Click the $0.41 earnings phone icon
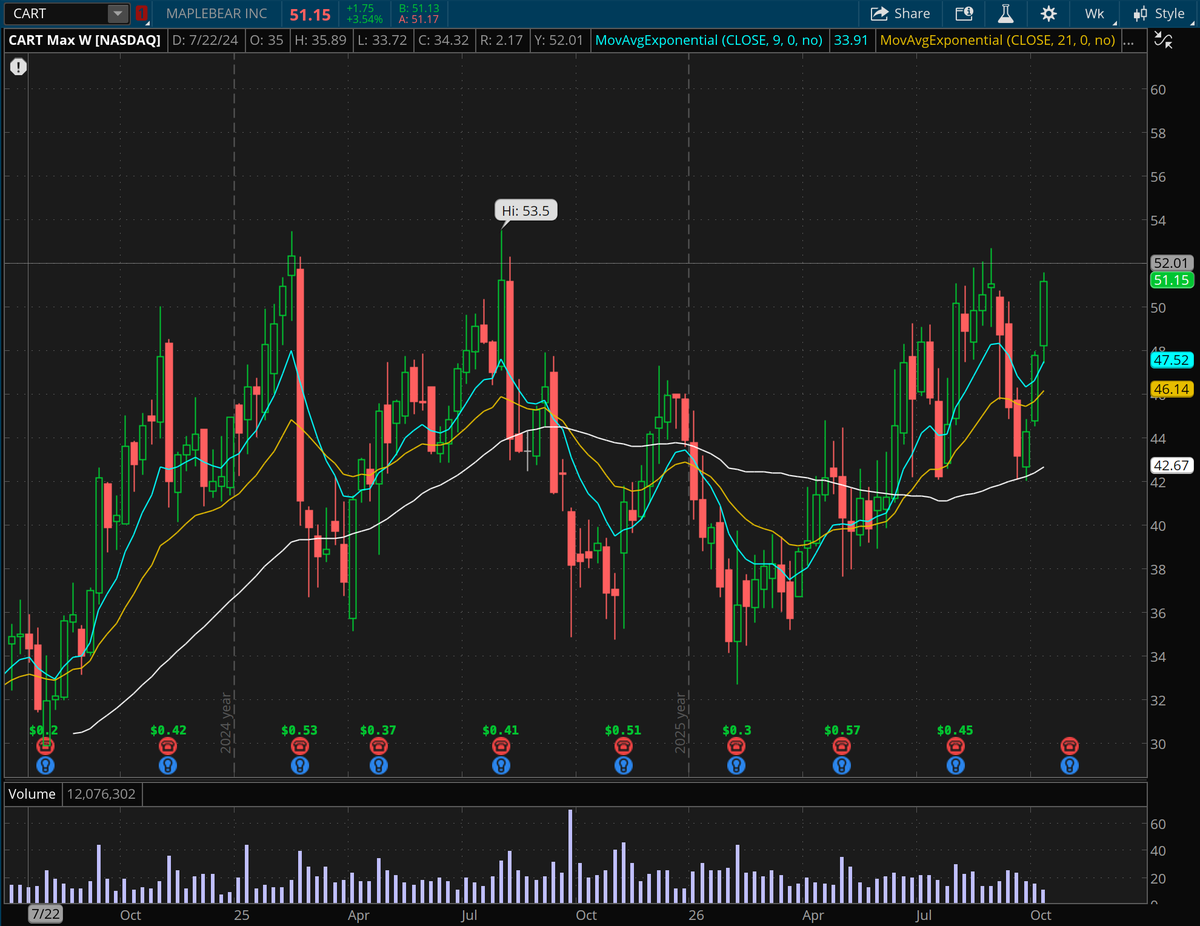This screenshot has height=926, width=1200. click(x=500, y=746)
